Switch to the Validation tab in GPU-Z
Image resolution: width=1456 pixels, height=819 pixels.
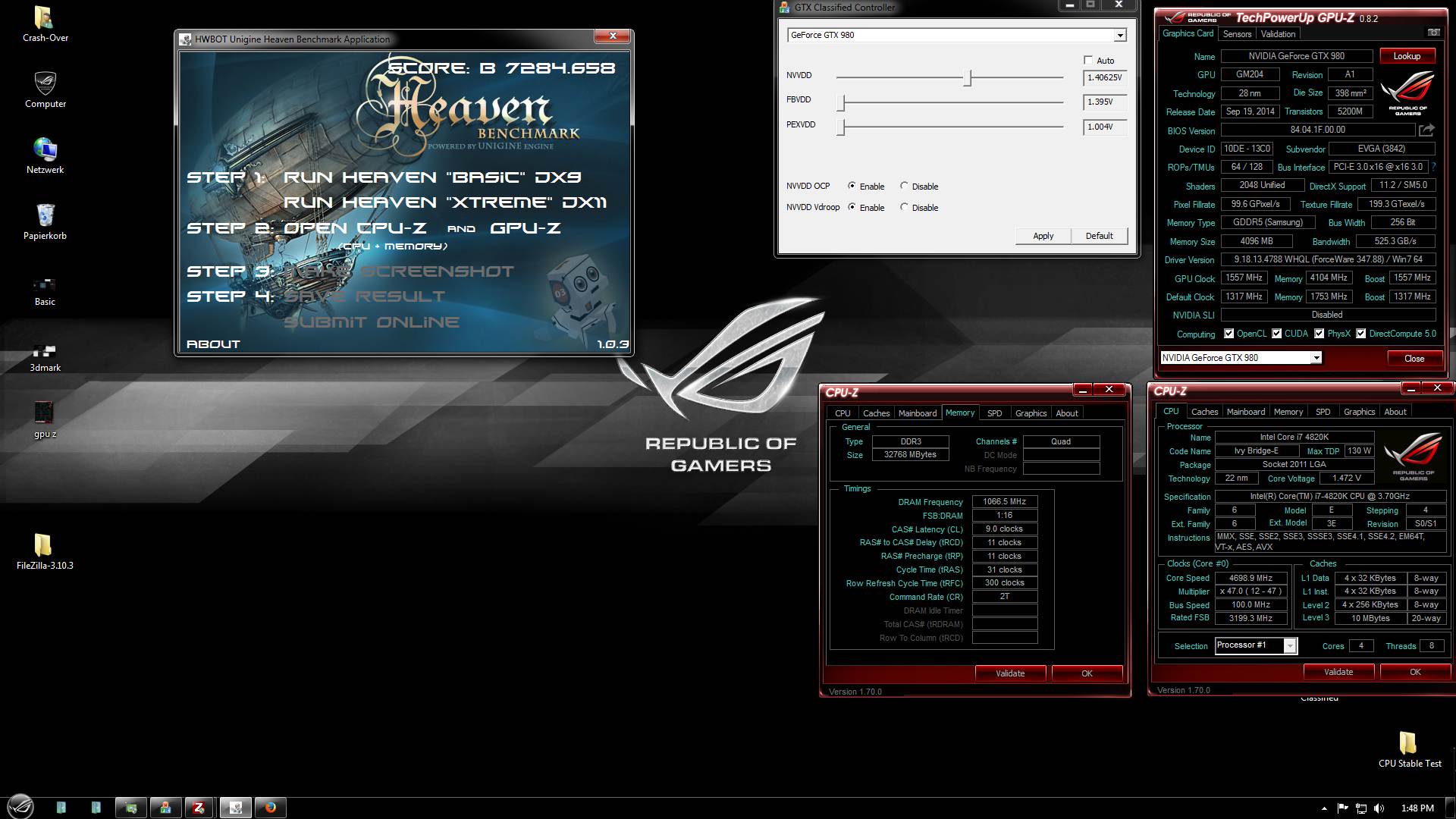1278,34
